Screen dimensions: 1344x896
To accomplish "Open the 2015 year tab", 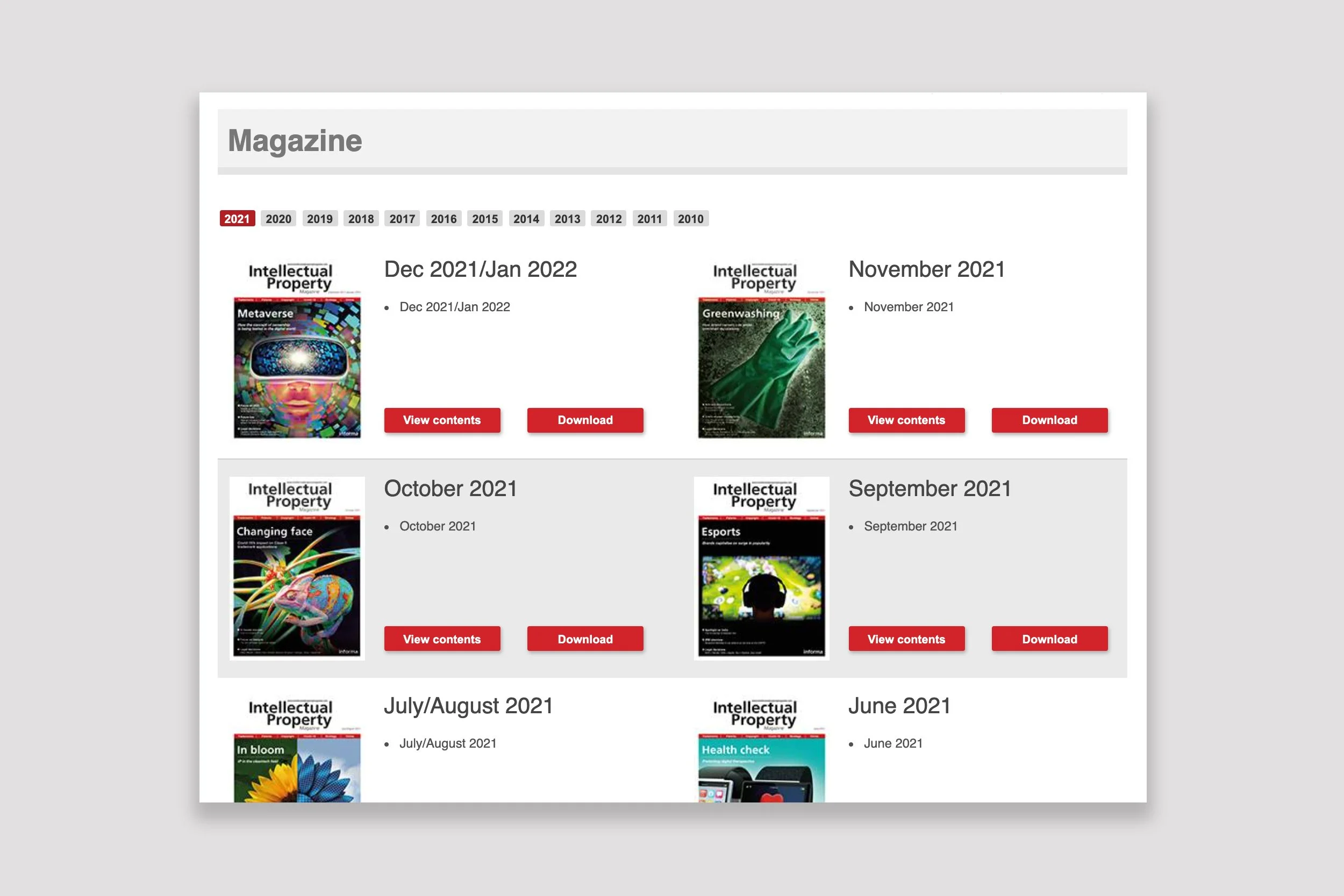I will [x=484, y=218].
